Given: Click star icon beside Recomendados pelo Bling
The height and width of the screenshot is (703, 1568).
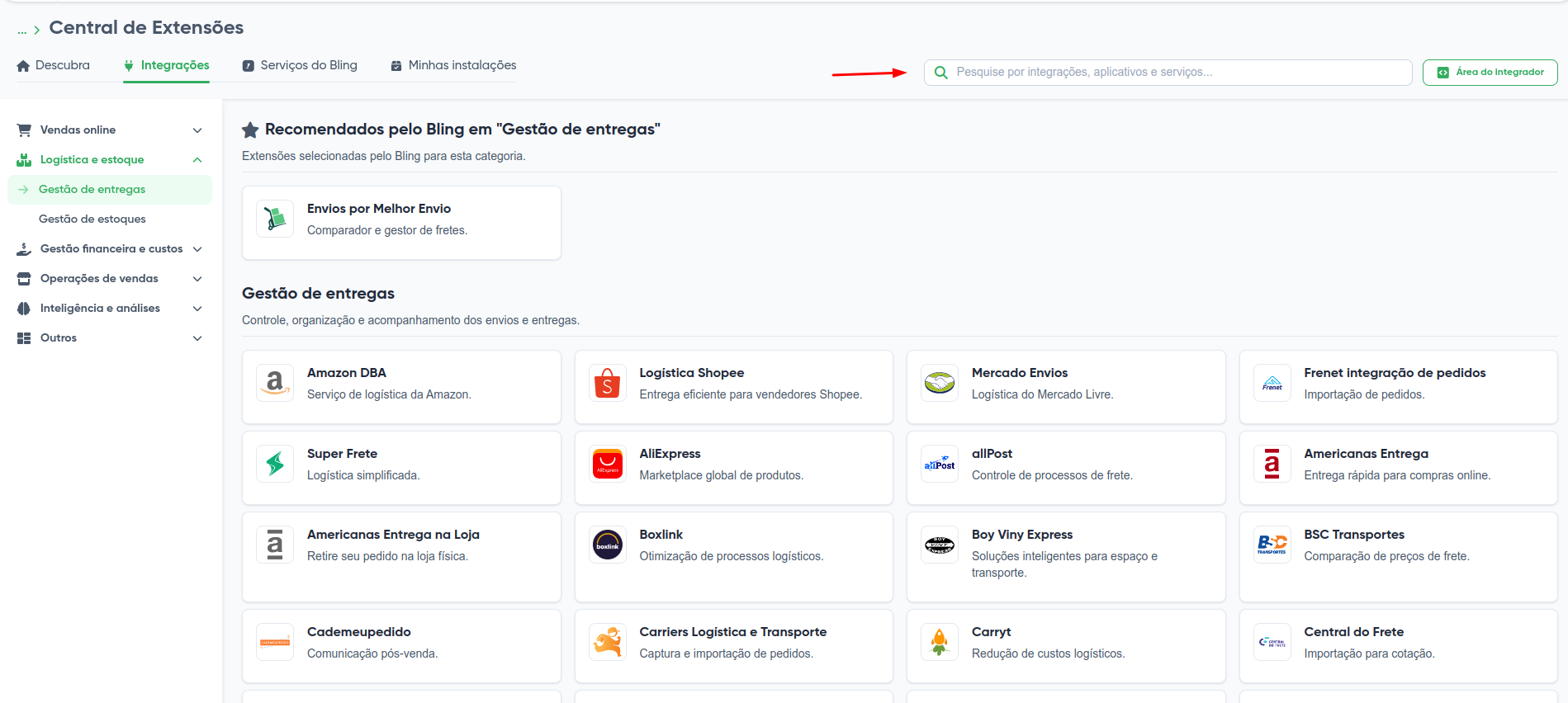Looking at the screenshot, I should point(250,130).
